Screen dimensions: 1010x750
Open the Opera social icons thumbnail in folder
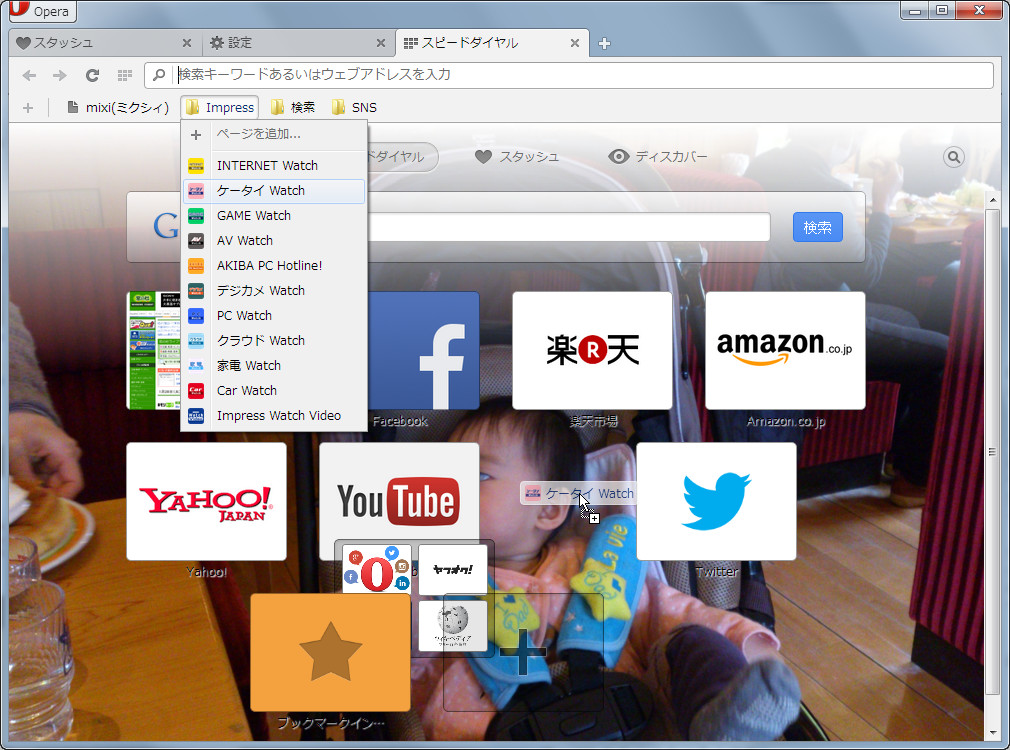coord(377,569)
